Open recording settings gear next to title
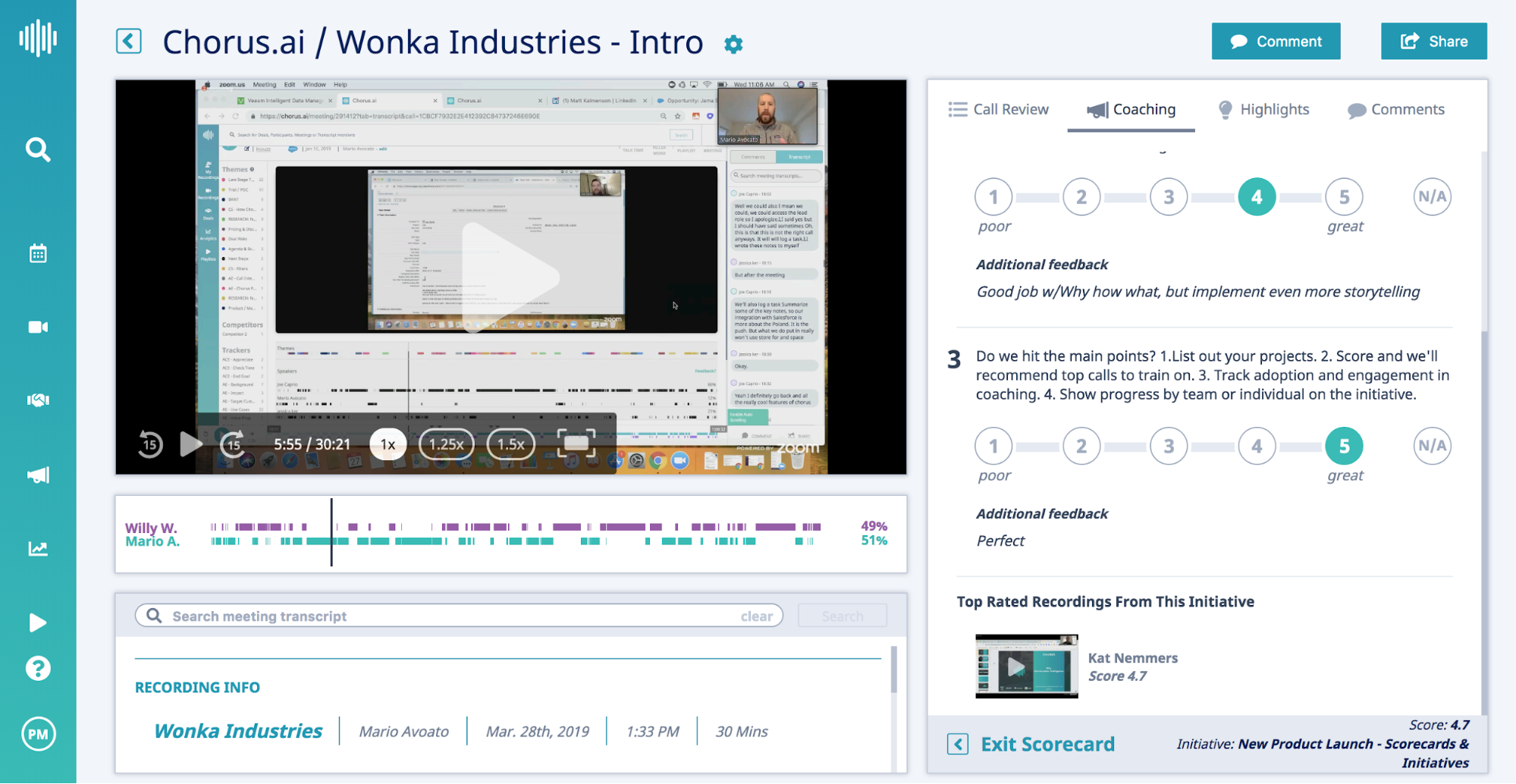The width and height of the screenshot is (1516, 784). point(733,44)
